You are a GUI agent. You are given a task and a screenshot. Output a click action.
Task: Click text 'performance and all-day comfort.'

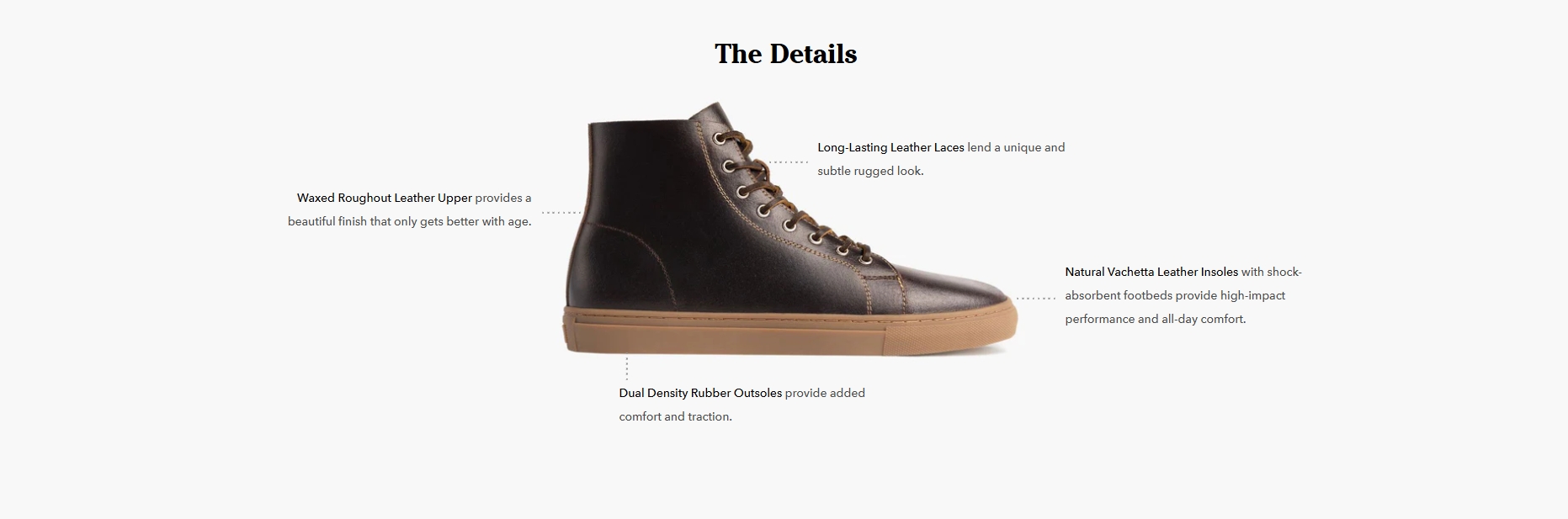point(1156,319)
